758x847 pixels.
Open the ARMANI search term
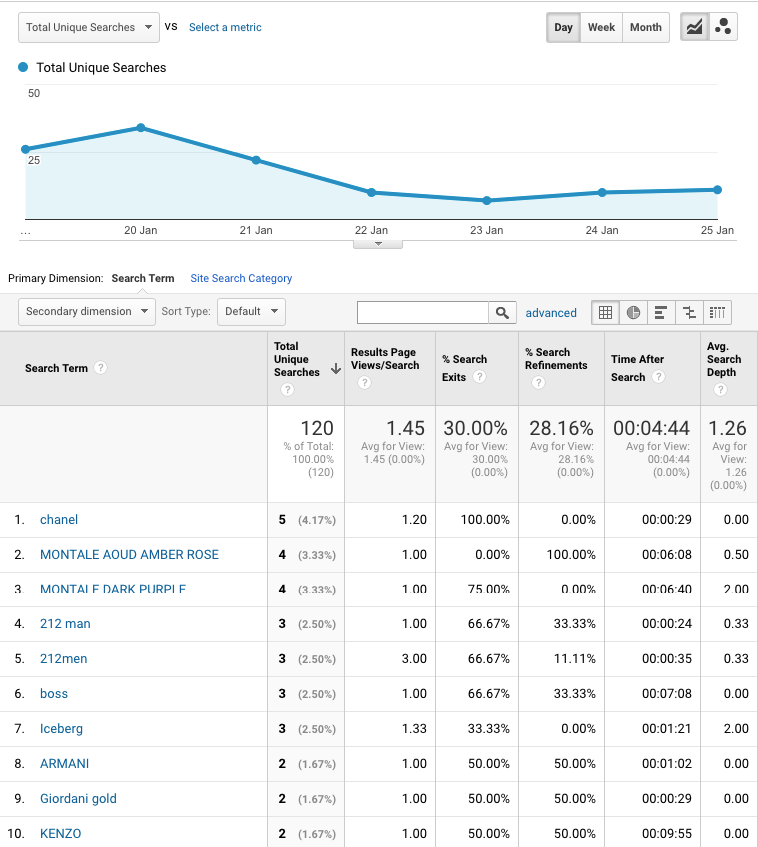(64, 764)
